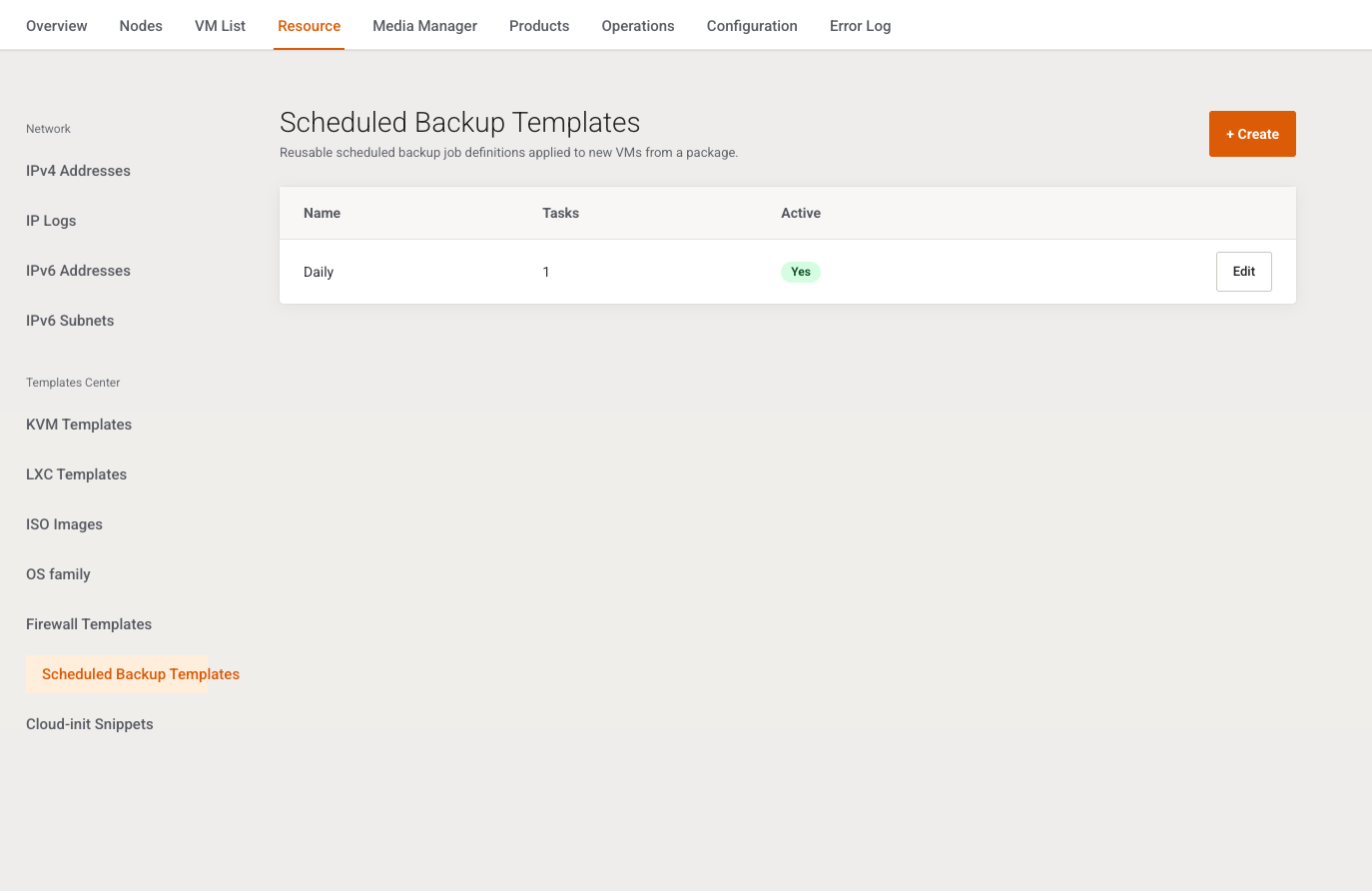Click the Daily template name
Screen dimensions: 1372x891
pyautogui.click(x=319, y=272)
